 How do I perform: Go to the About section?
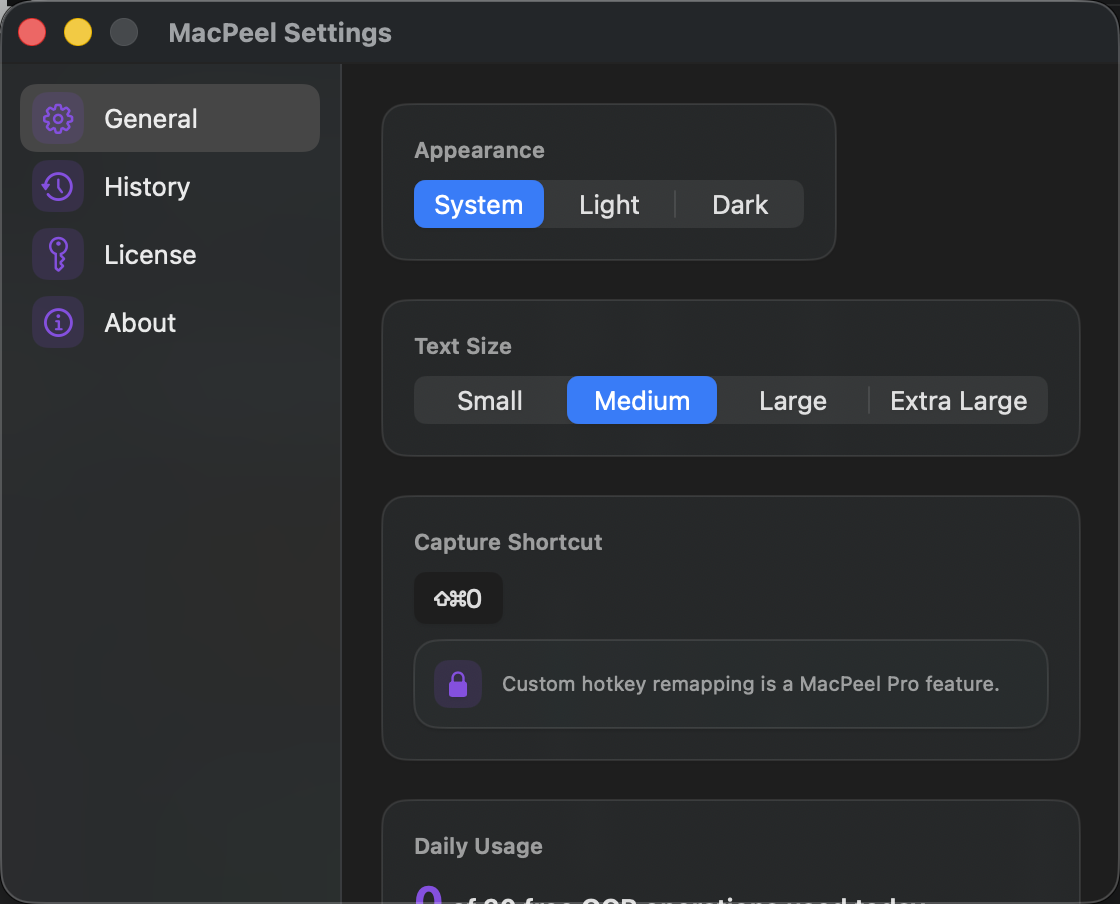[x=170, y=322]
